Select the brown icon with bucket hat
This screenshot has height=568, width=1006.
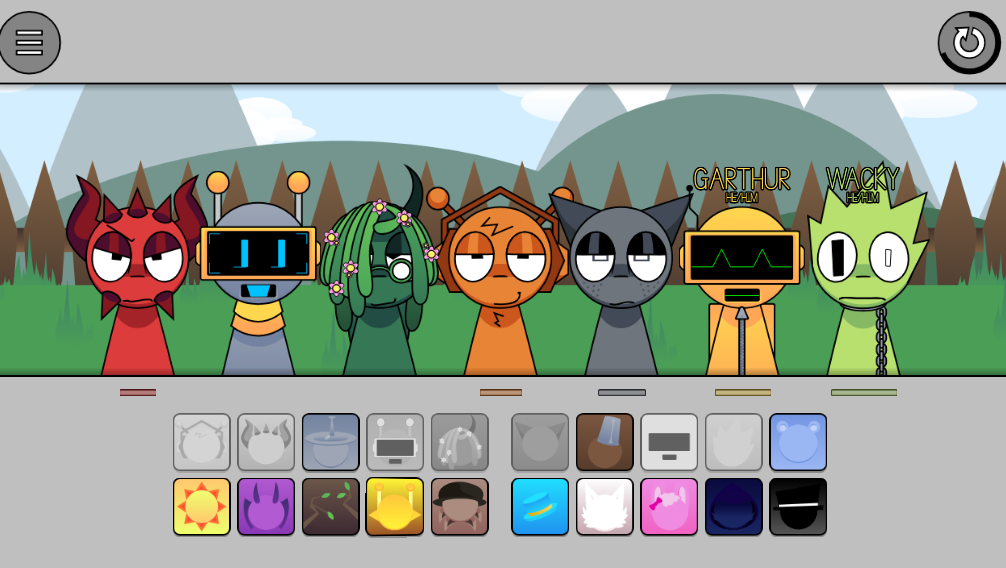(605, 442)
